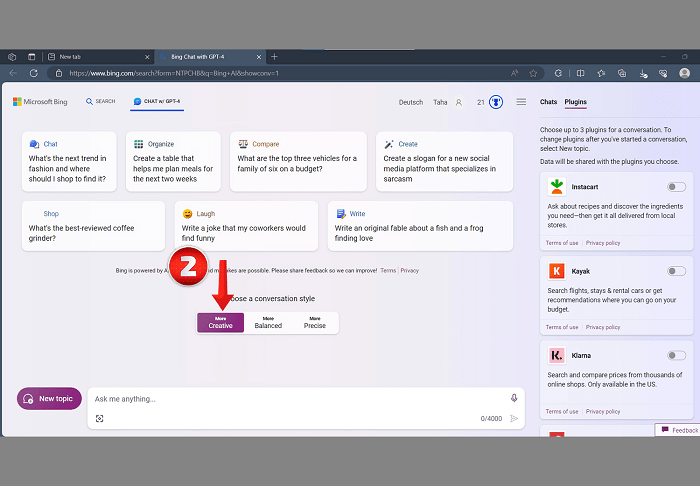Image resolution: width=700 pixels, height=486 pixels.
Task: Open the SEARCH tab in Bing
Action: 100,101
